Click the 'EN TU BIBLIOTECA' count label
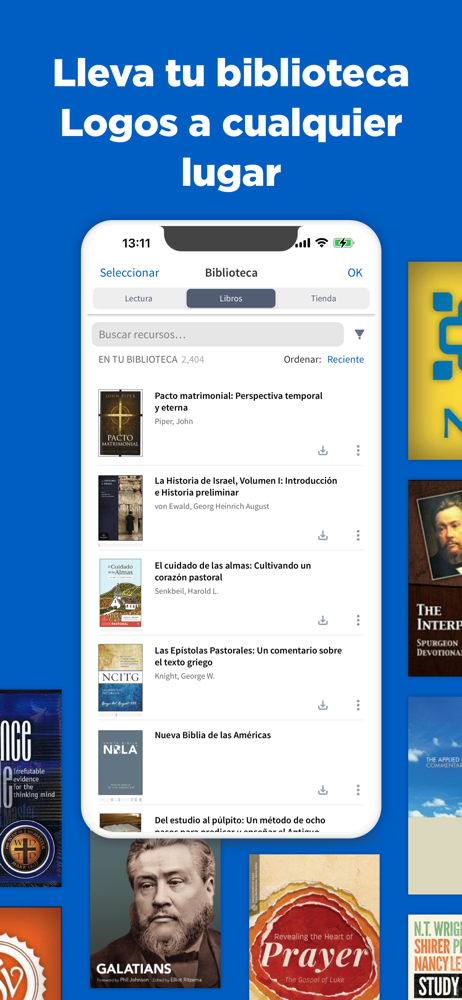Image resolution: width=462 pixels, height=1000 pixels. tap(151, 360)
